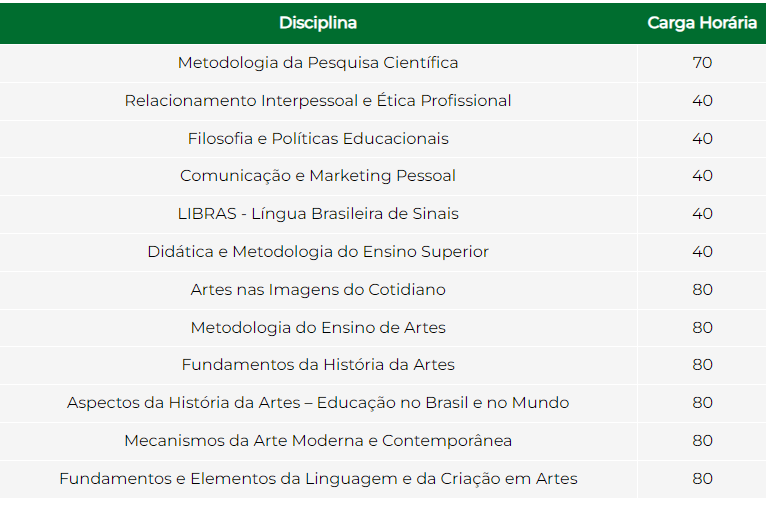Click hours value for Artes nas Imagens
Viewport: 766px width, 506px height.
[702, 290]
